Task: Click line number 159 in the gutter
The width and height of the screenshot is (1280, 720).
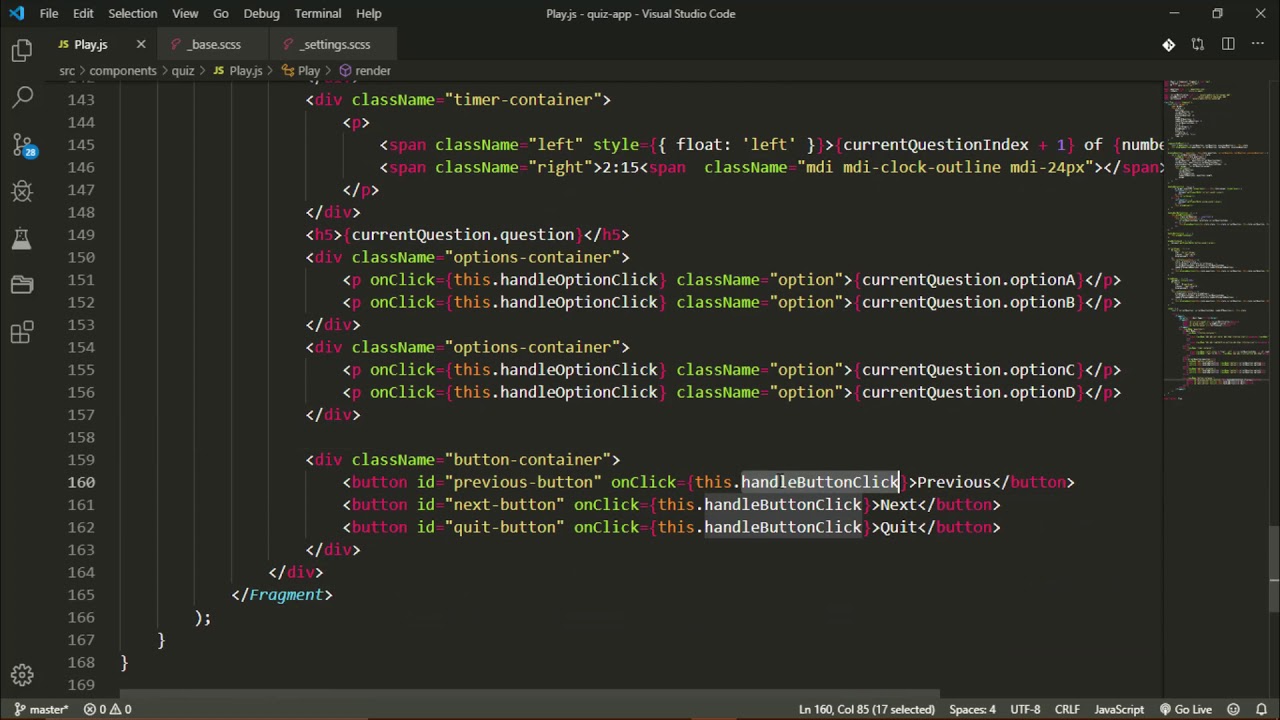Action: click(x=81, y=460)
